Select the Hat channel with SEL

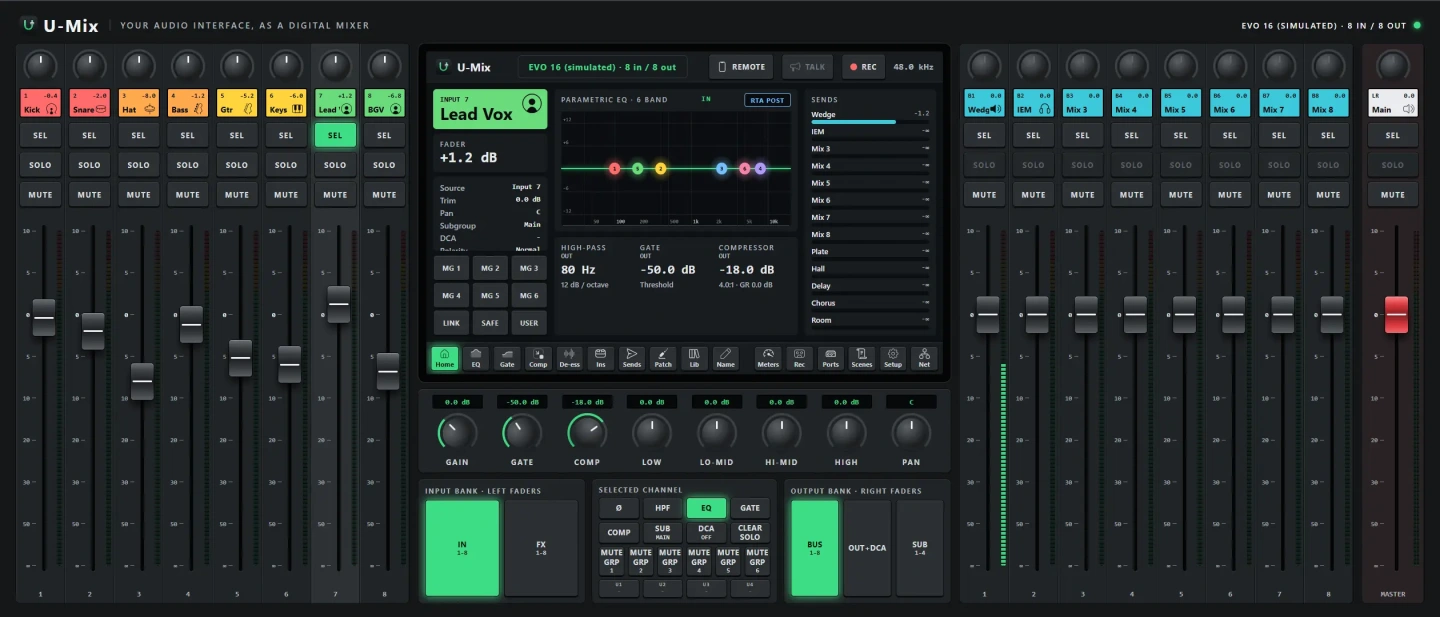pyautogui.click(x=138, y=135)
